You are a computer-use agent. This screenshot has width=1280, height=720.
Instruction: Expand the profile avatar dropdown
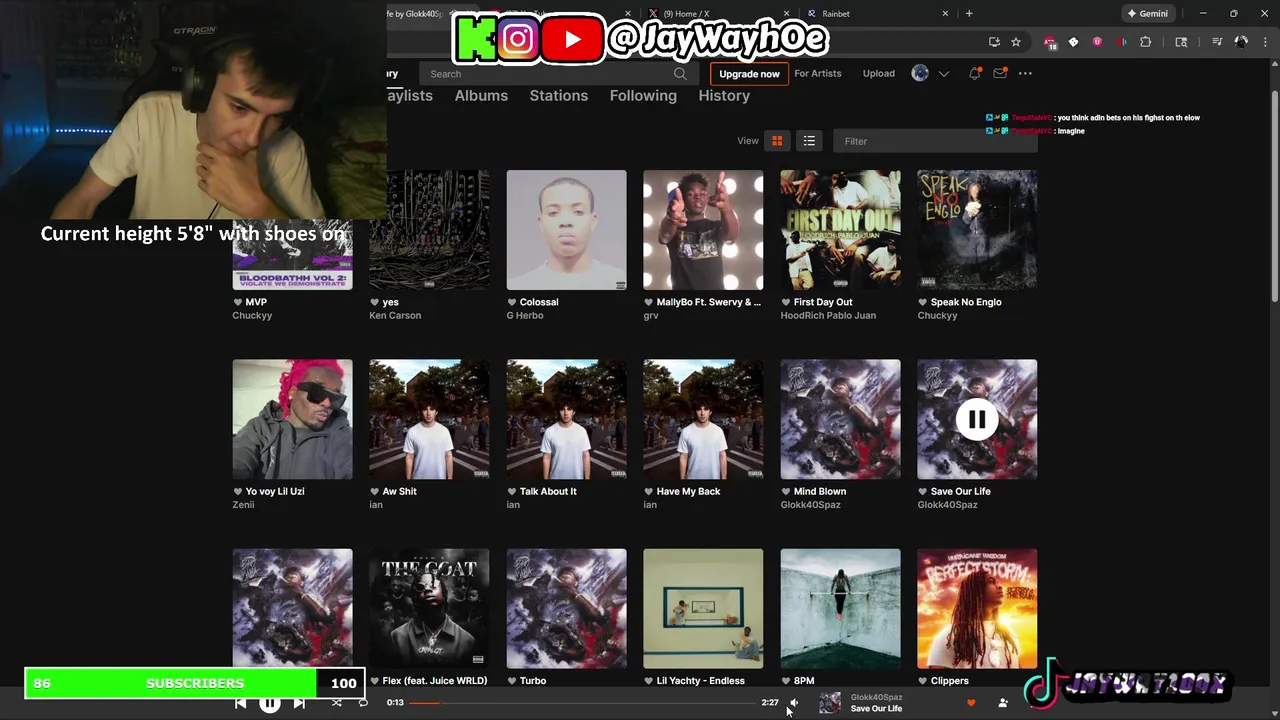(x=943, y=73)
